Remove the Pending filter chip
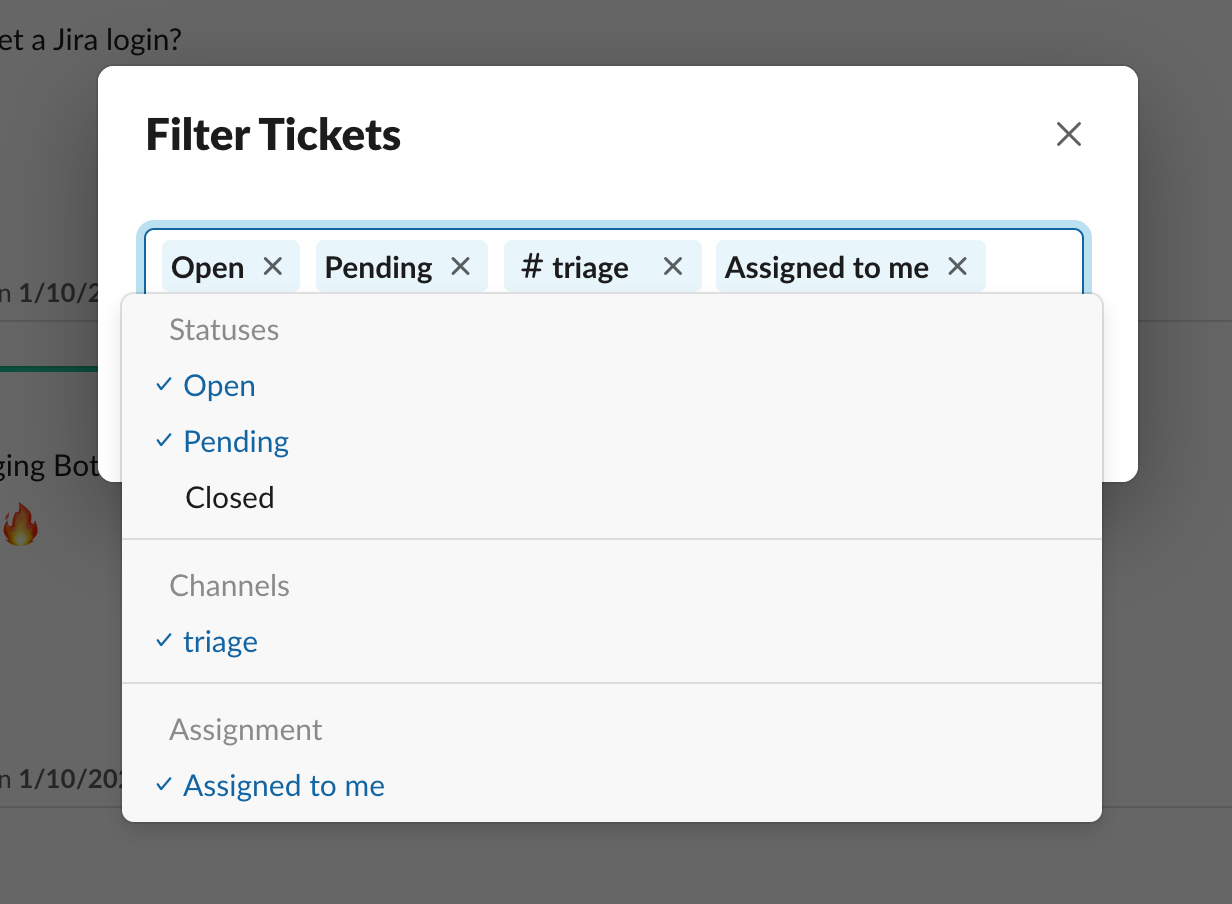Image resolution: width=1232 pixels, height=904 pixels. point(460,266)
